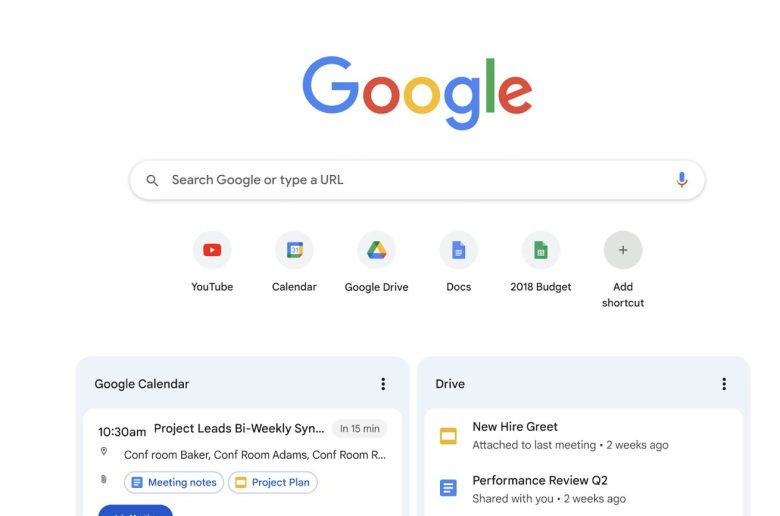
Task: Click into the Search Google or type a URL box
Action: click(x=417, y=180)
